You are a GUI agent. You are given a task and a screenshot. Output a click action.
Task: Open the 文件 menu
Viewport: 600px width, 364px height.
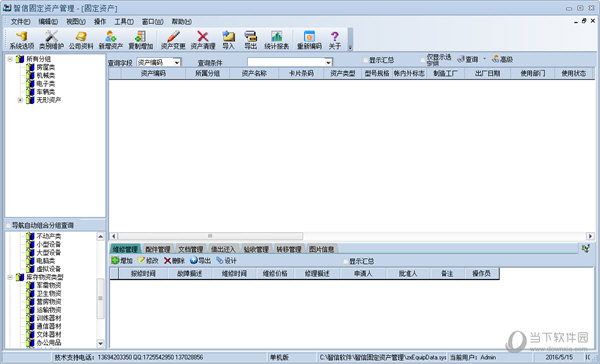pos(20,22)
